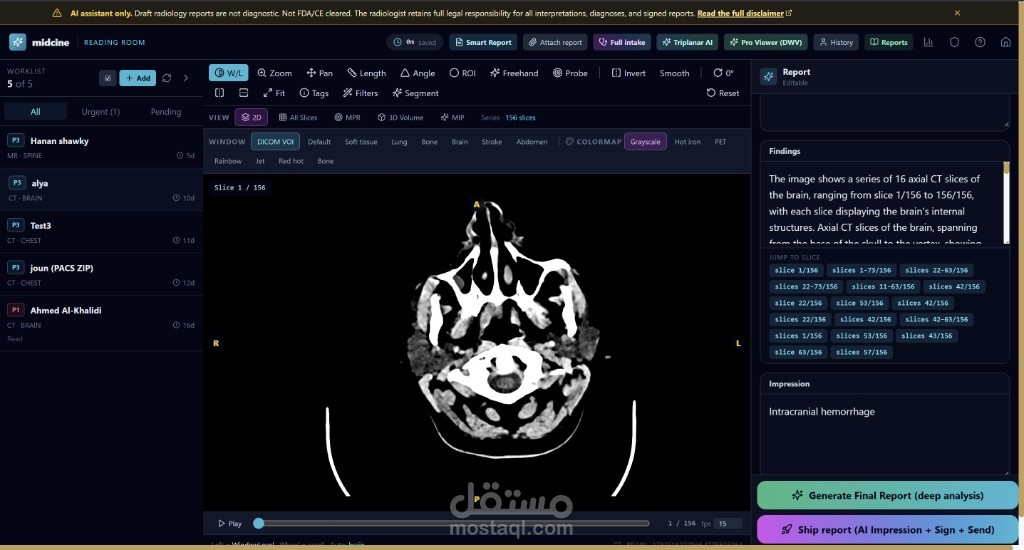Dismiss the disclaimer banner
Screen dimensions: 1024x550
coord(957,13)
